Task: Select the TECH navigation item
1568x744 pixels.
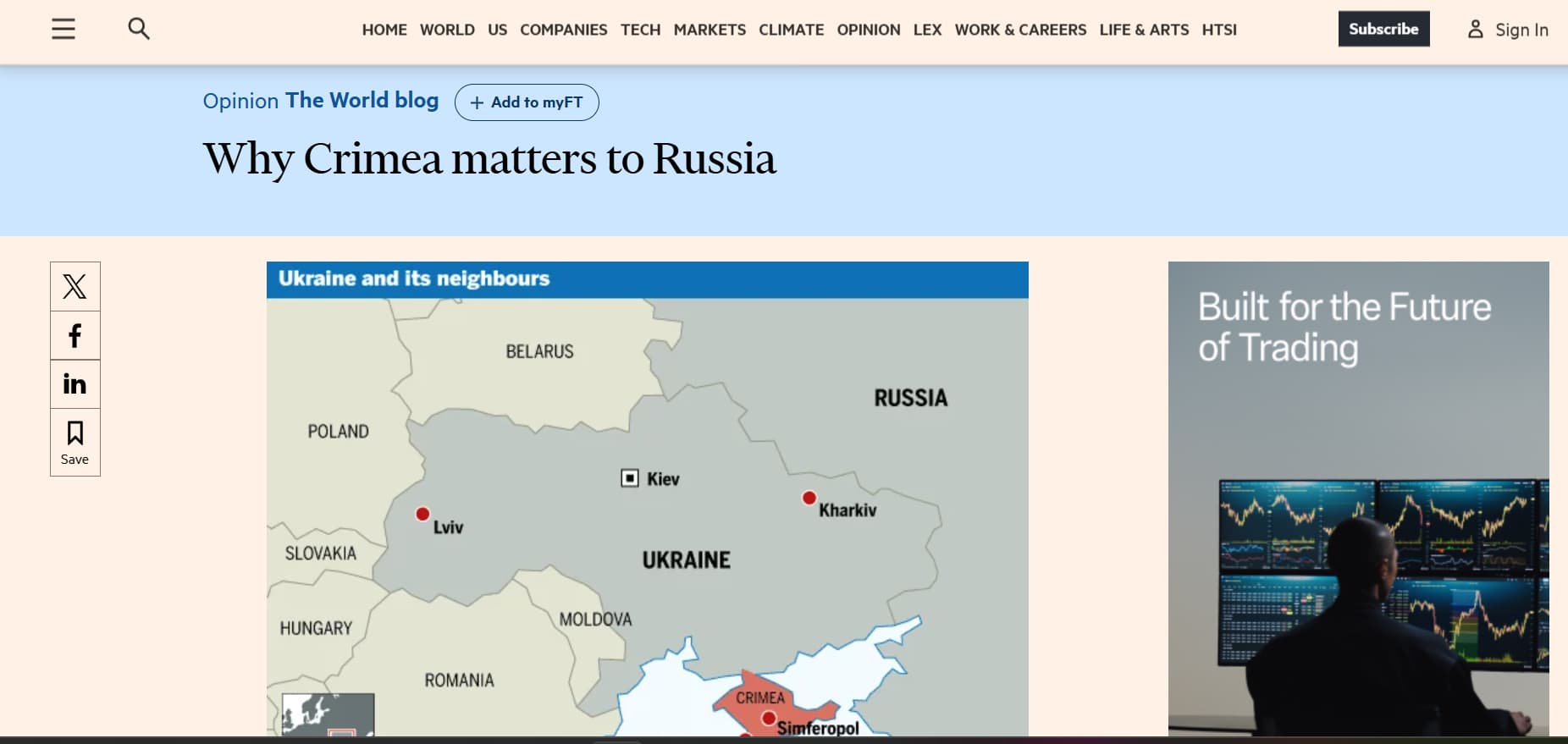Action: click(640, 30)
